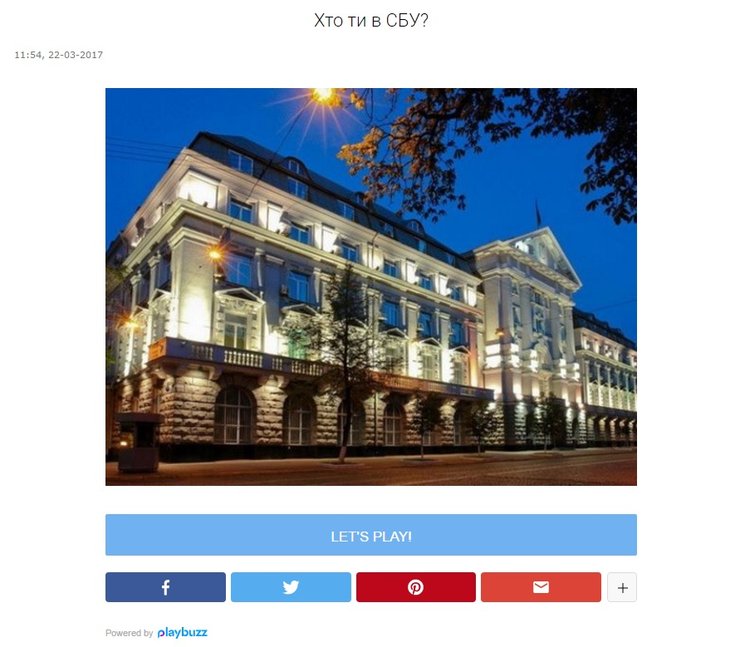
Task: Pin the quiz with Pinterest button
Action: tap(416, 587)
